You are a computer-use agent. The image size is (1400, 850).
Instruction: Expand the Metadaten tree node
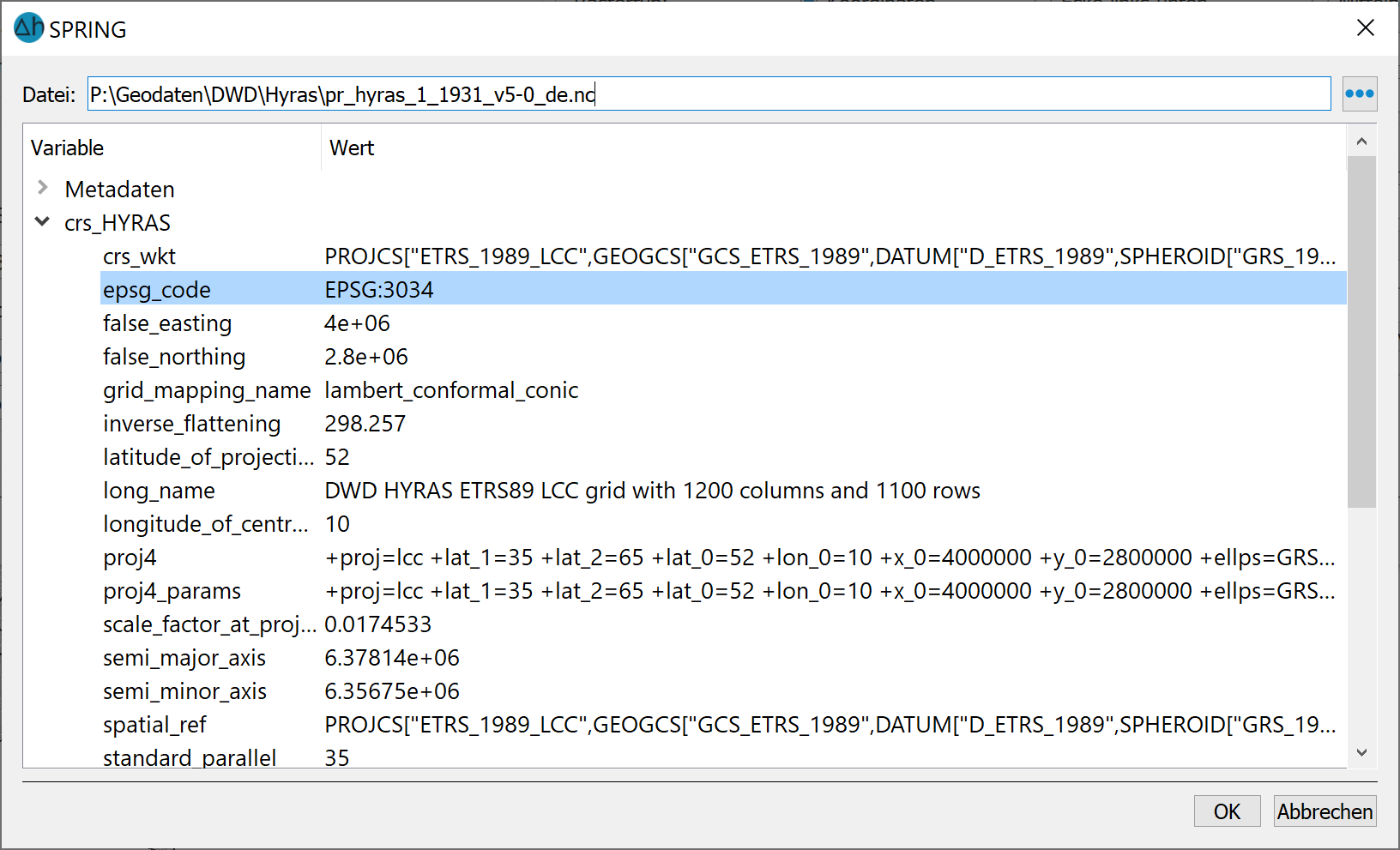coord(42,188)
